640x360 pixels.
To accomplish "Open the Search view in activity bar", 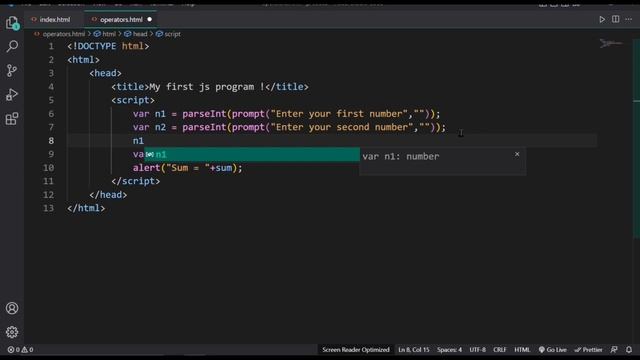I will pyautogui.click(x=12, y=46).
